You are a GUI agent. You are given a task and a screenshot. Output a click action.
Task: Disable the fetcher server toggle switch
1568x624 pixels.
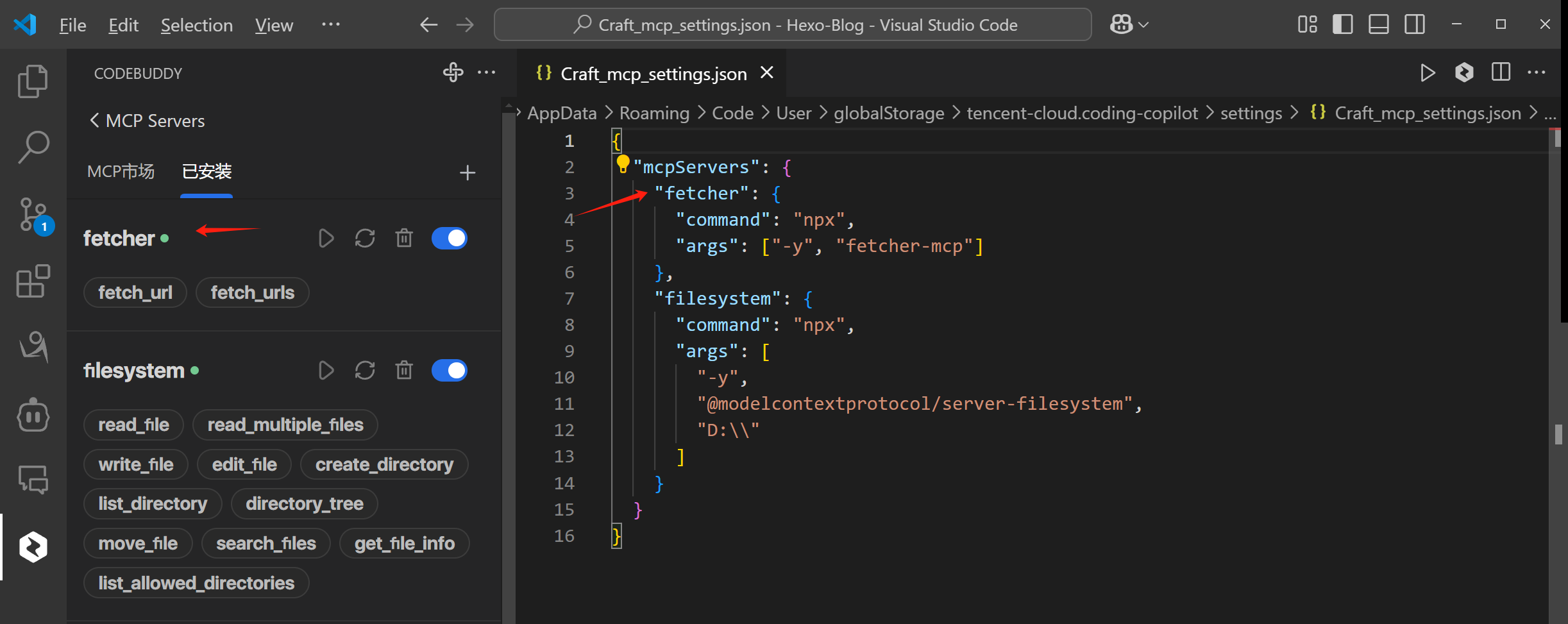[449, 238]
